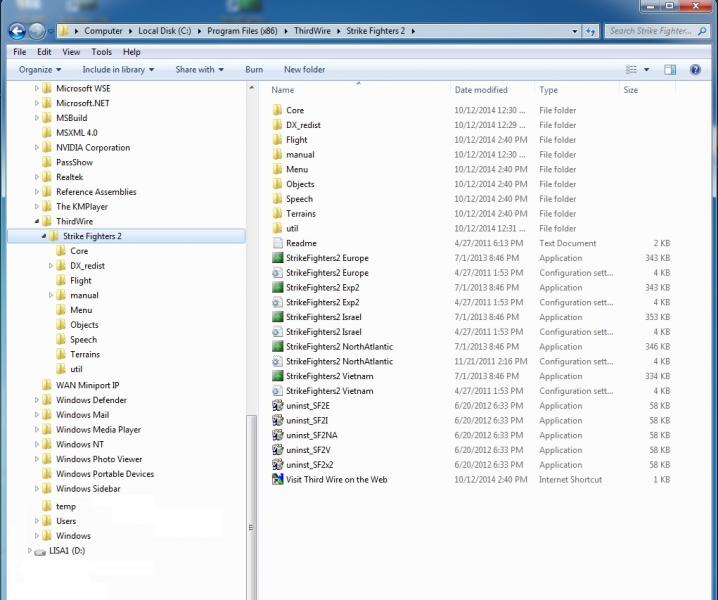Screen dimensions: 718x600
Task: Toggle the preview pane icon
Action: 670,70
